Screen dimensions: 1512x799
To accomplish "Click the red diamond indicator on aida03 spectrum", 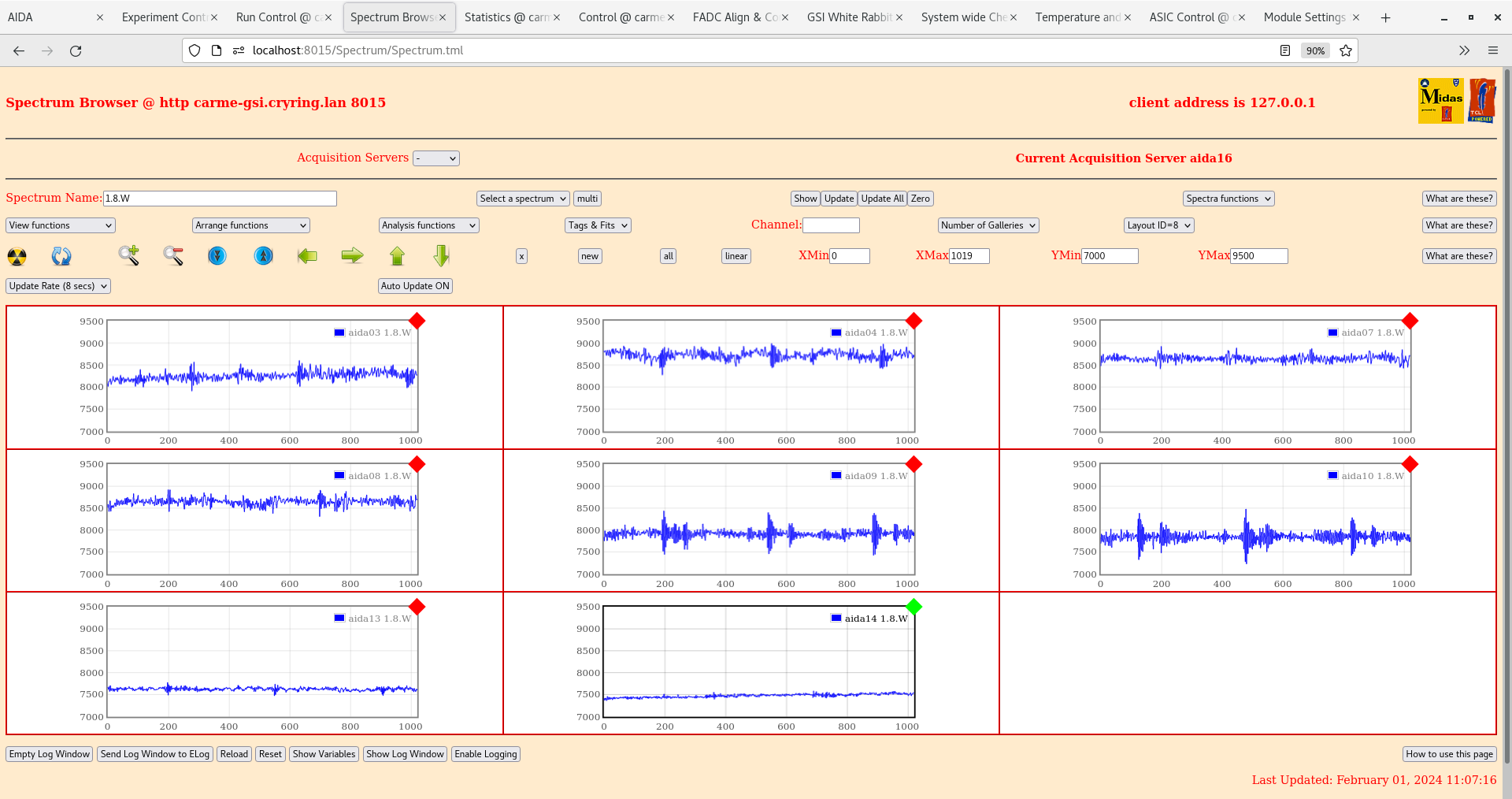I will 417,321.
